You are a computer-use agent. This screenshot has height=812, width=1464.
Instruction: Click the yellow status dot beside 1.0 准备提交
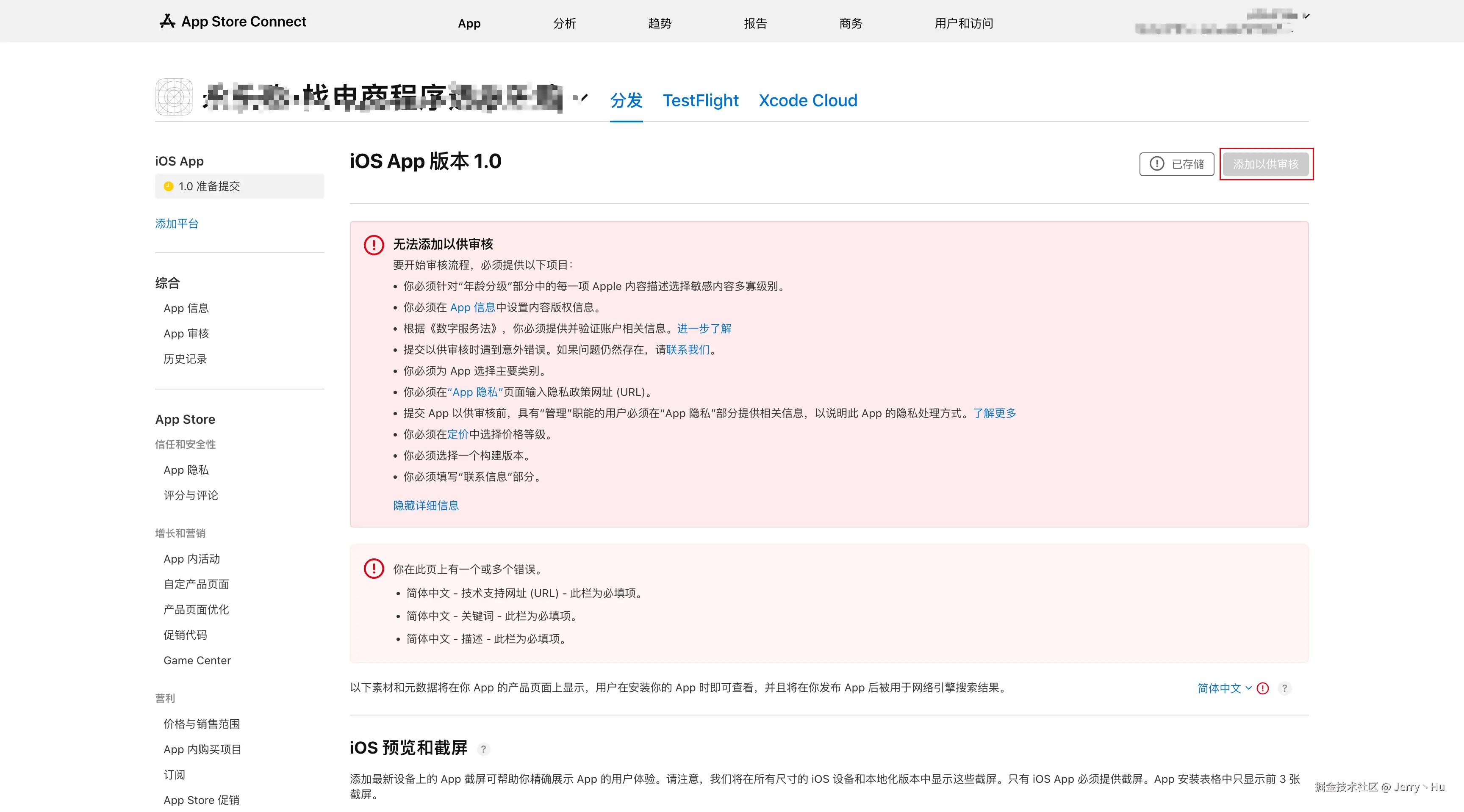tap(168, 186)
